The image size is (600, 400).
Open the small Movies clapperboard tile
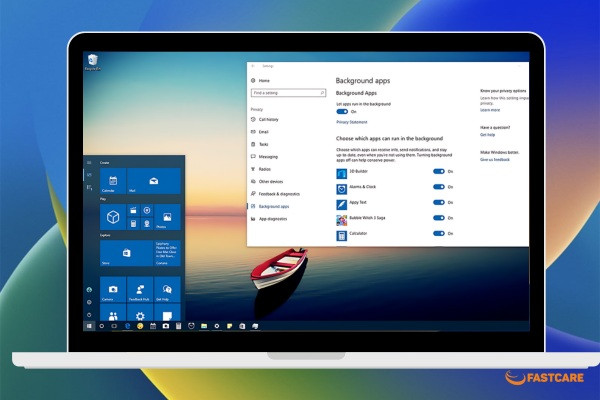pos(134,210)
